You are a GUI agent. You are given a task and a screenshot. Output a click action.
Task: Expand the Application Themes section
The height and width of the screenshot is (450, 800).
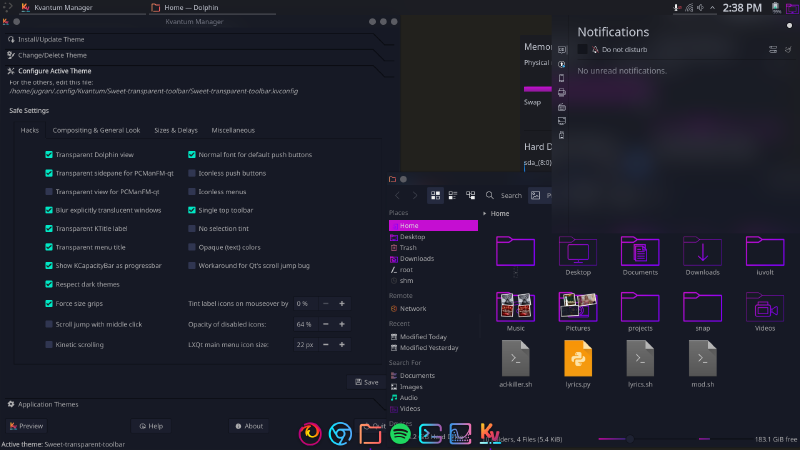[48, 404]
